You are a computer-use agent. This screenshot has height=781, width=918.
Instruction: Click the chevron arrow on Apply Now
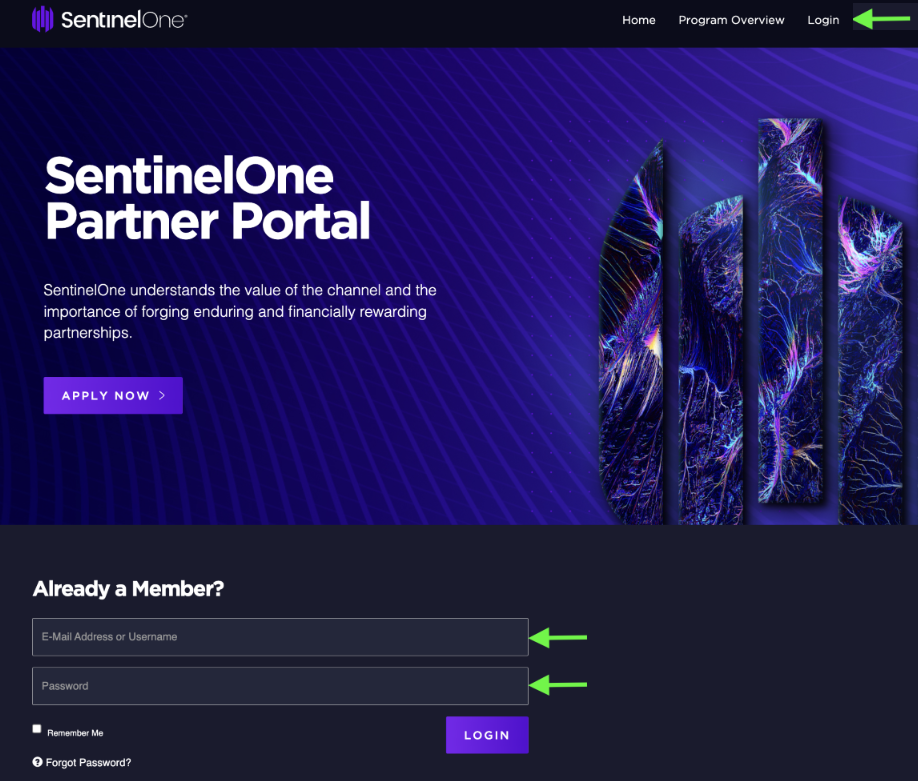pos(162,396)
